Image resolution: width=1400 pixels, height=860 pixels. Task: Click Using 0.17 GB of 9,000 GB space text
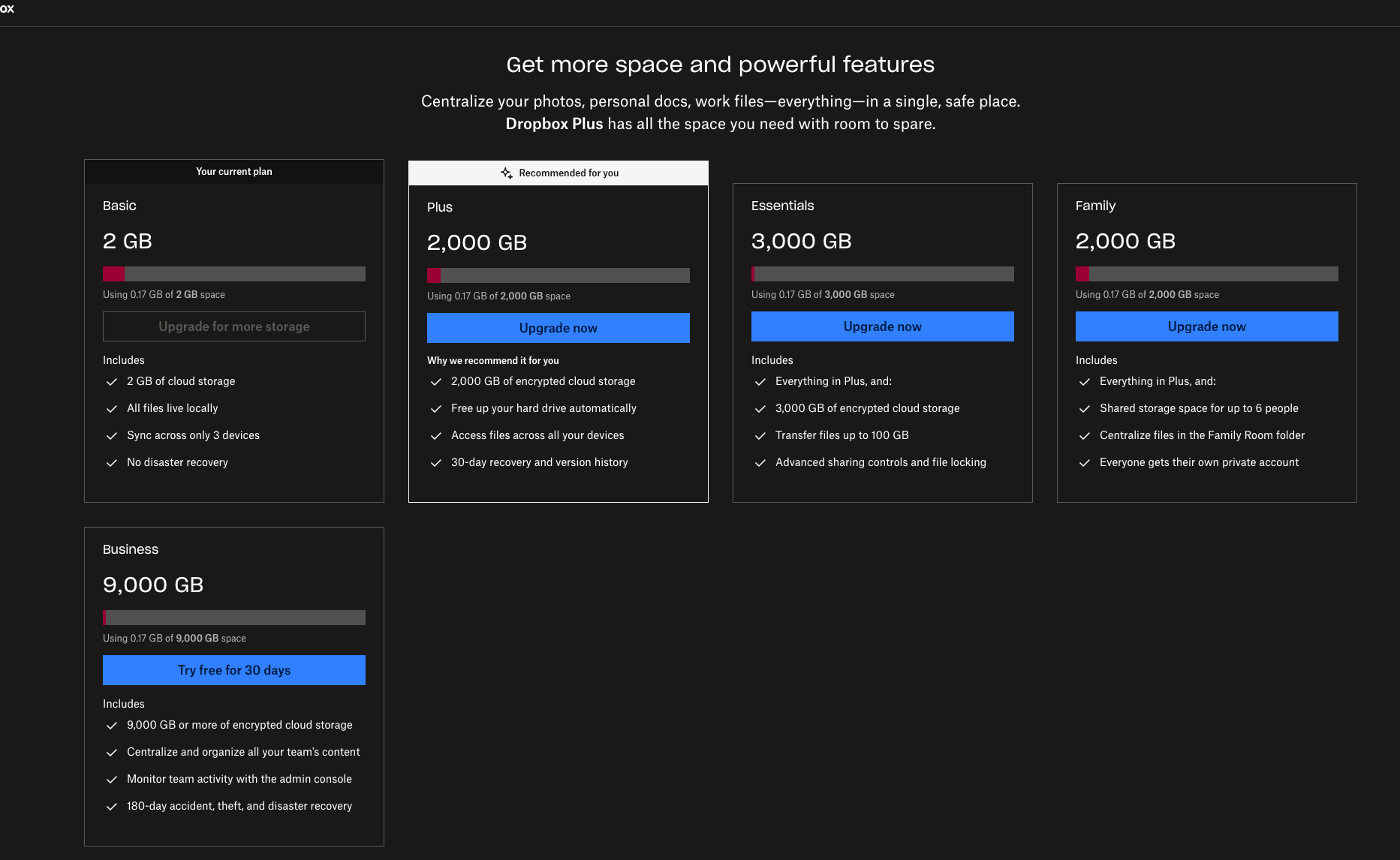pos(174,639)
